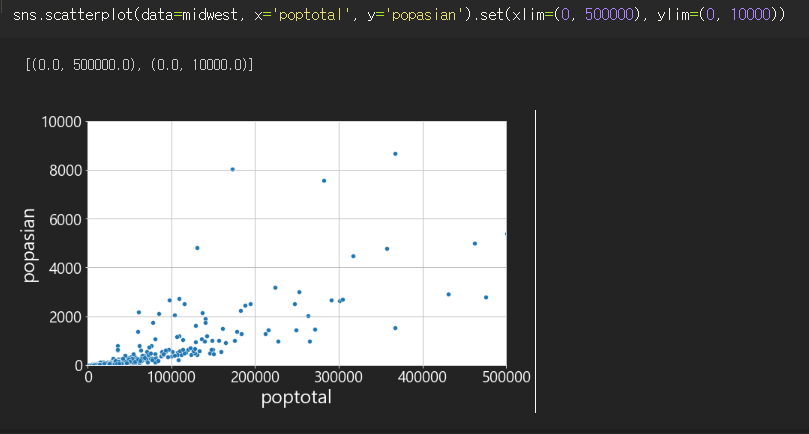Click the 'poptotal' string in the code
This screenshot has height=434, width=809.
pyautogui.click(x=311, y=14)
